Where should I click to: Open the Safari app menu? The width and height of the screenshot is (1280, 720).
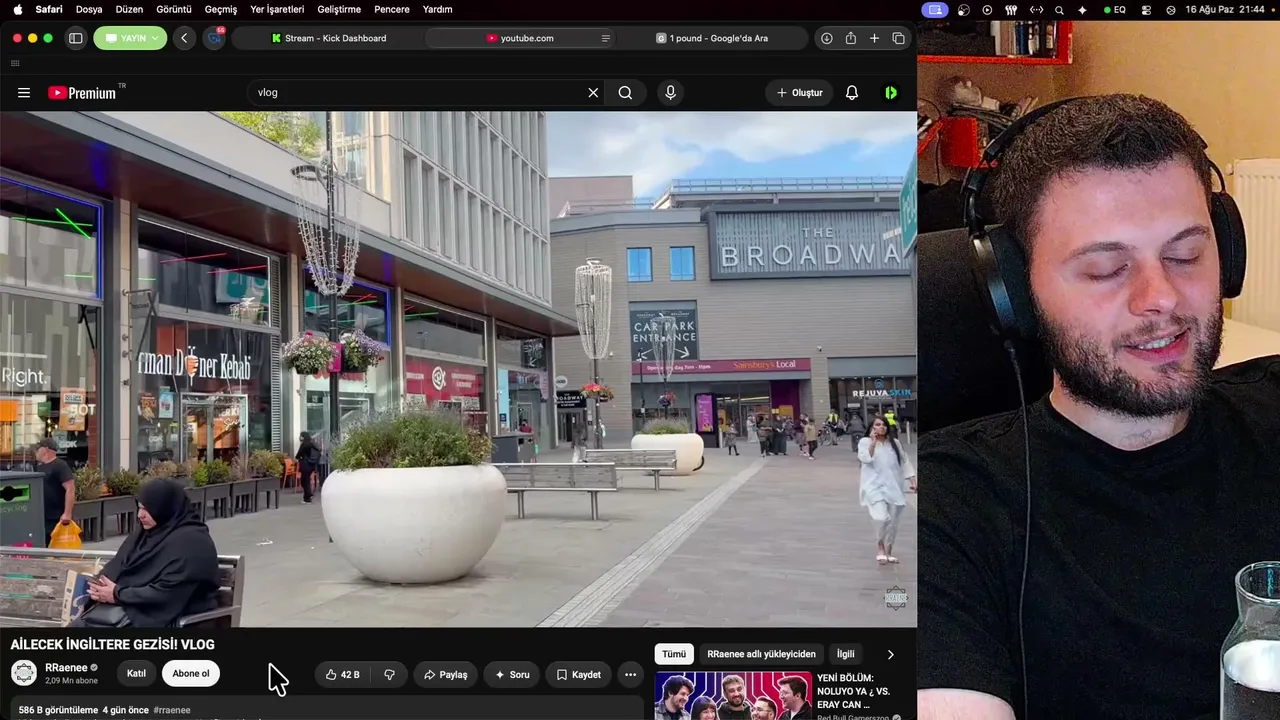pyautogui.click(x=49, y=9)
